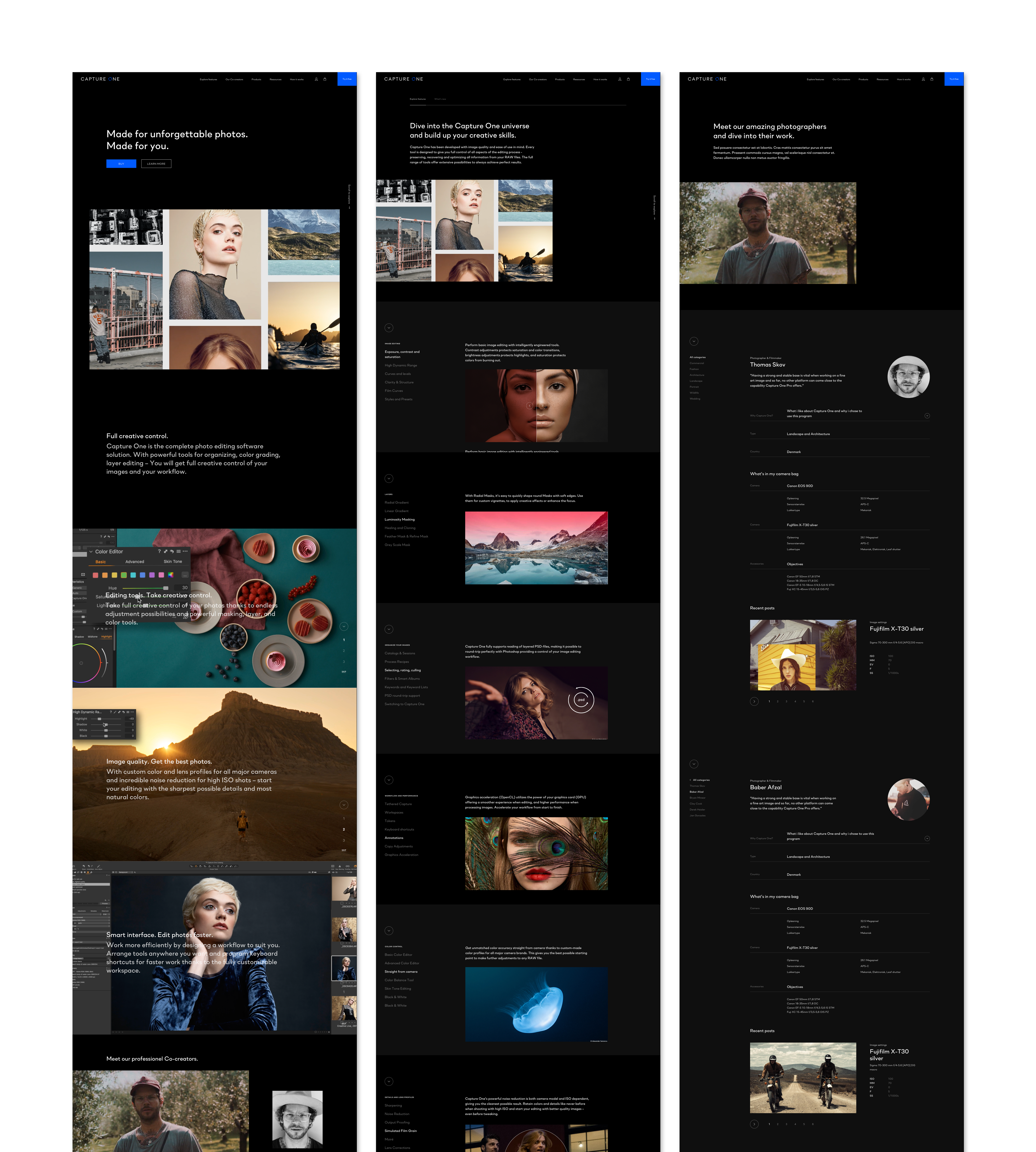Open PSD round-trip support link
1036x1152 pixels.
[403, 696]
